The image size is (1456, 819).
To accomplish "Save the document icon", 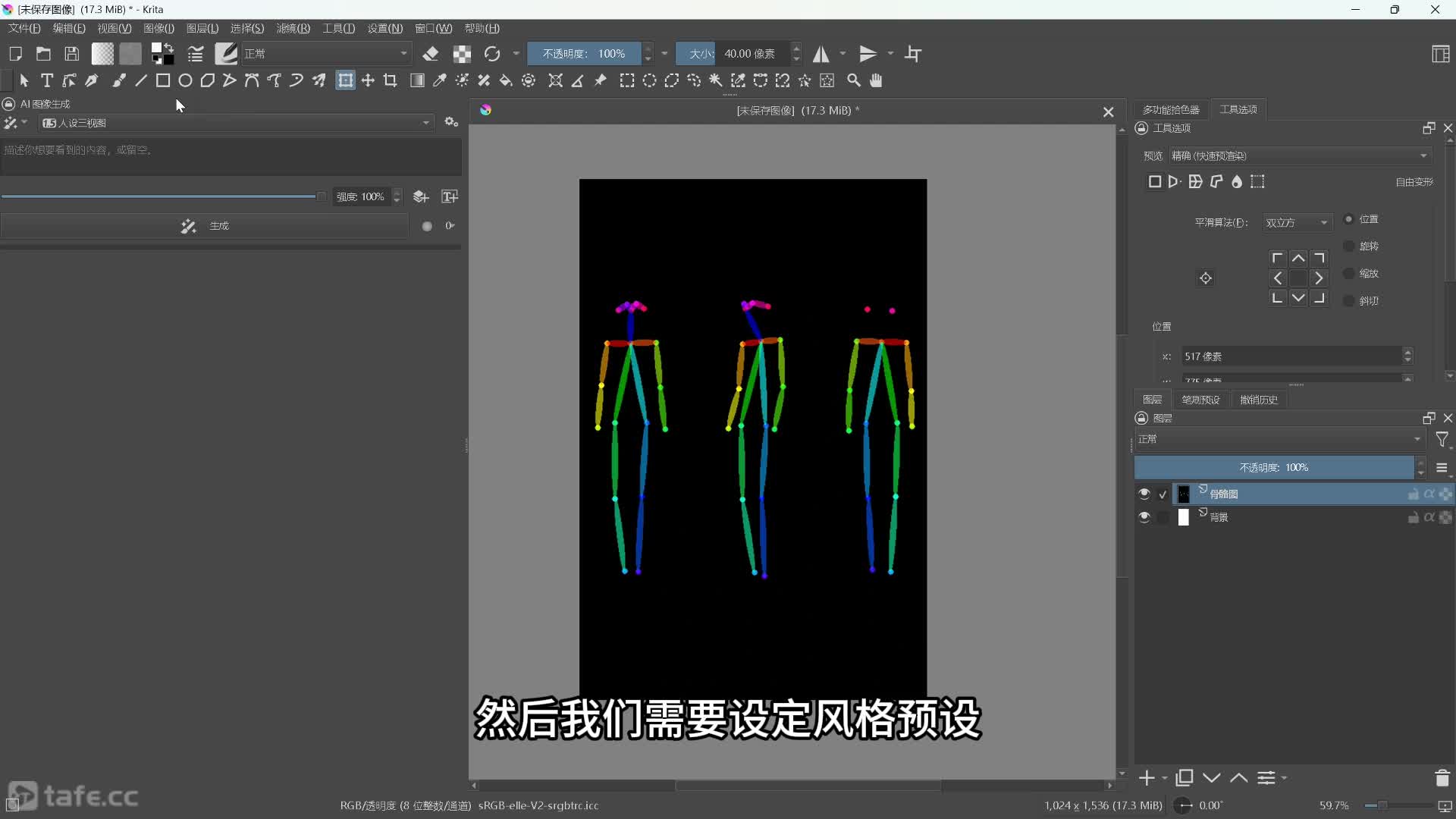I will [x=71, y=54].
